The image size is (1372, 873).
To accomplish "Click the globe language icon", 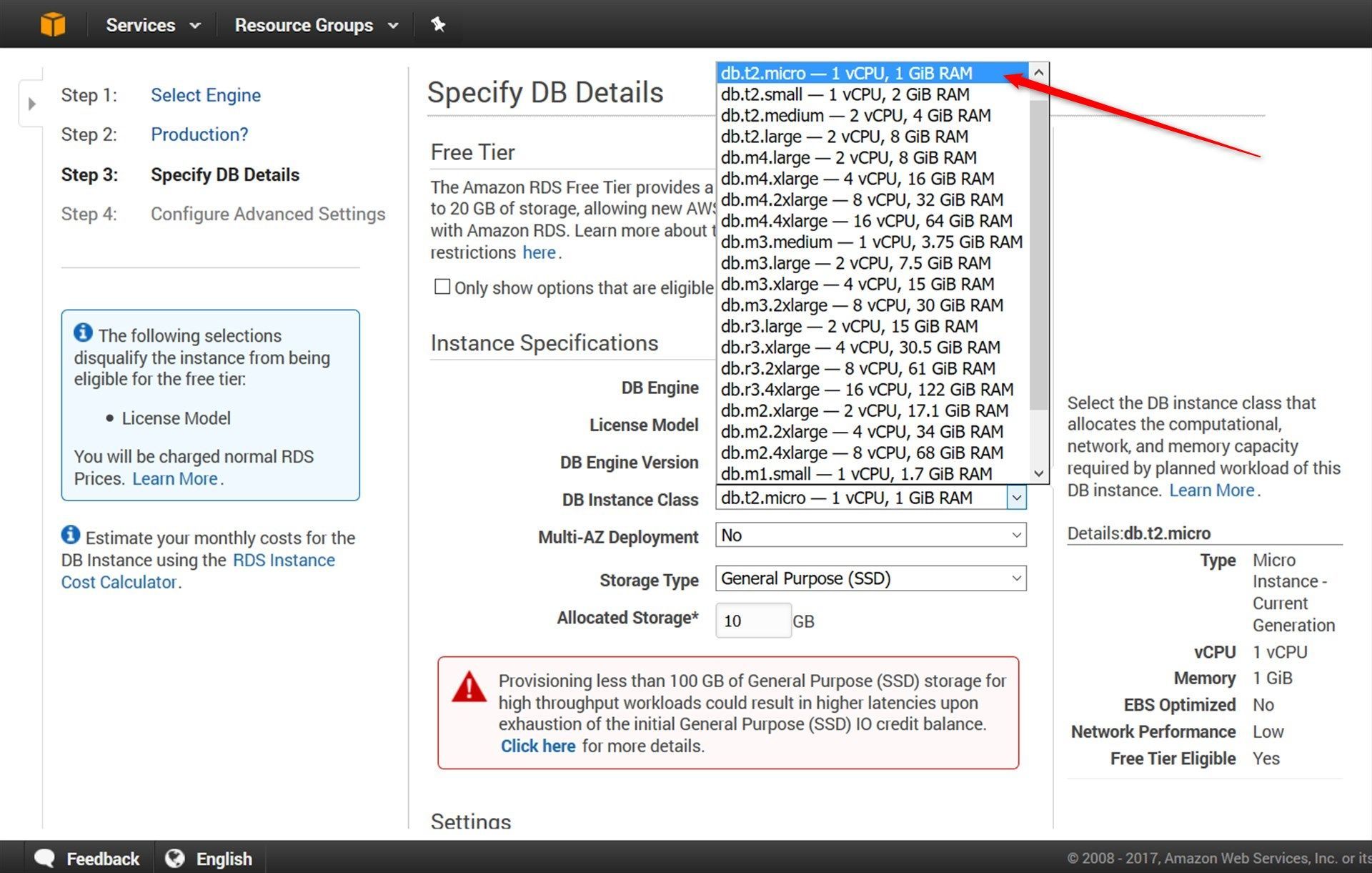I will (x=175, y=858).
